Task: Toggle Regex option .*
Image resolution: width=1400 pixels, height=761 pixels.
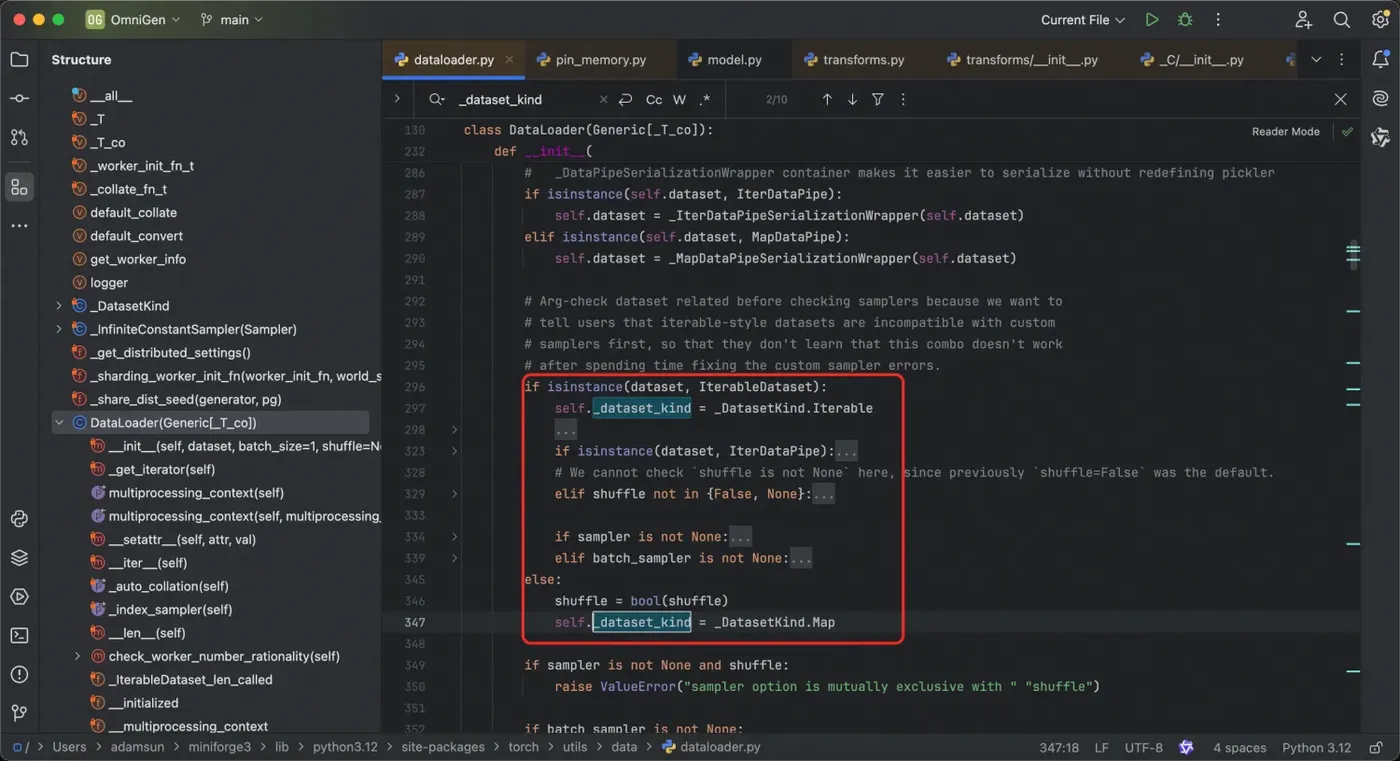Action: click(x=704, y=99)
